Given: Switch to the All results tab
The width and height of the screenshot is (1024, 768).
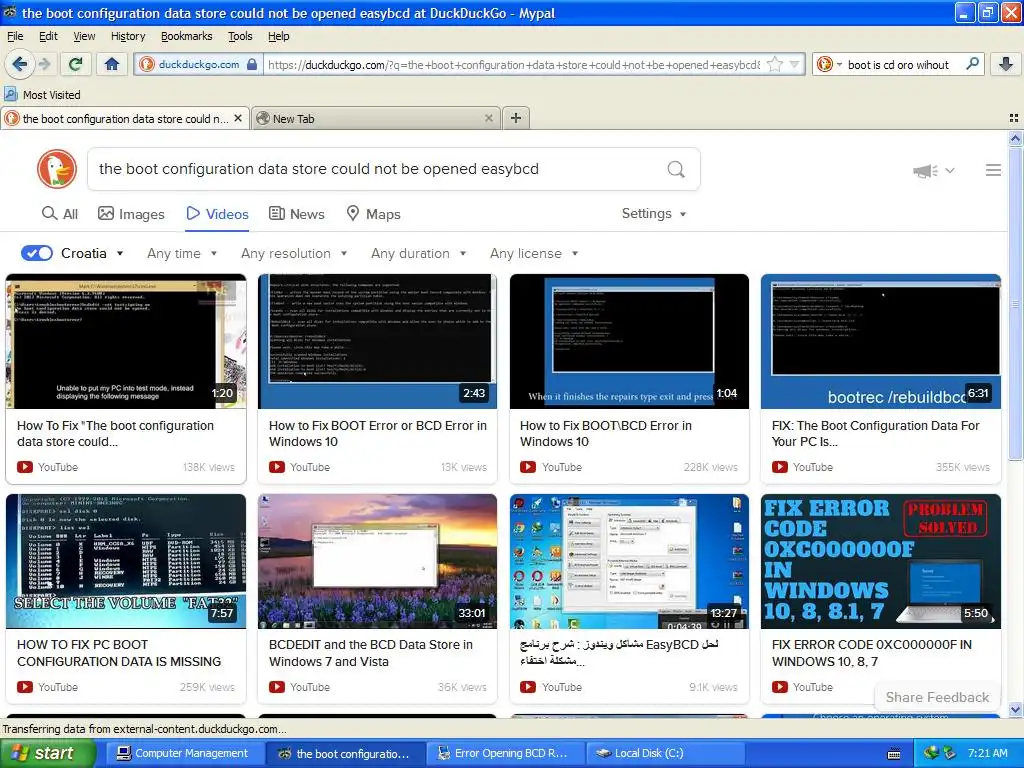Looking at the screenshot, I should [x=59, y=214].
